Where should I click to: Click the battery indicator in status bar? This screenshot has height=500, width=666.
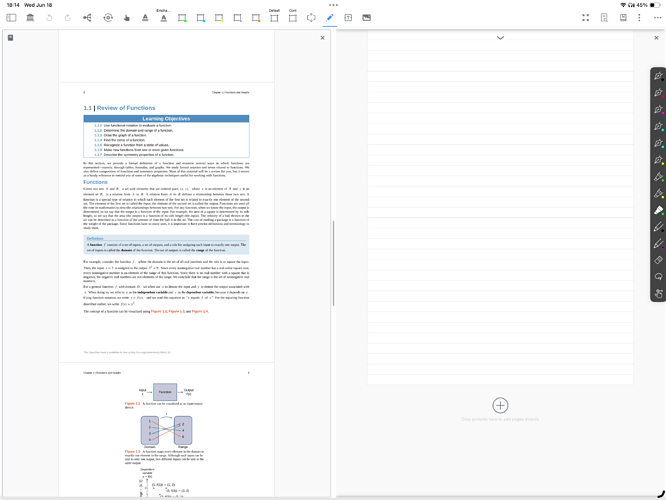coord(655,5)
